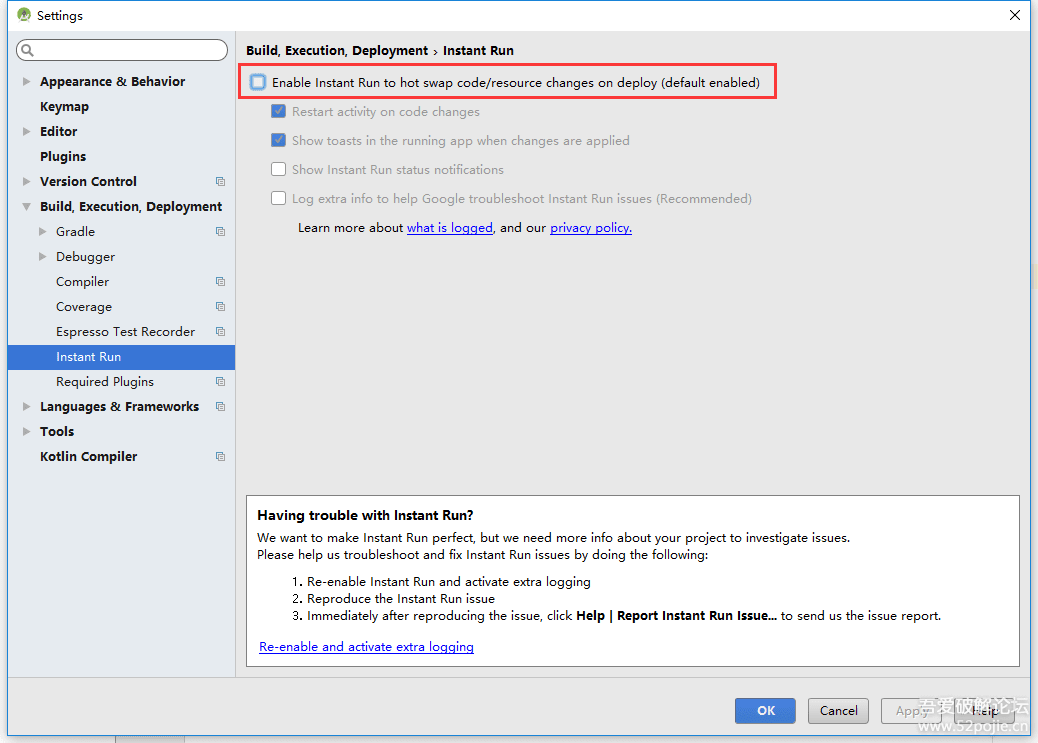
Task: Close the Settings dialog window
Action: click(1014, 15)
